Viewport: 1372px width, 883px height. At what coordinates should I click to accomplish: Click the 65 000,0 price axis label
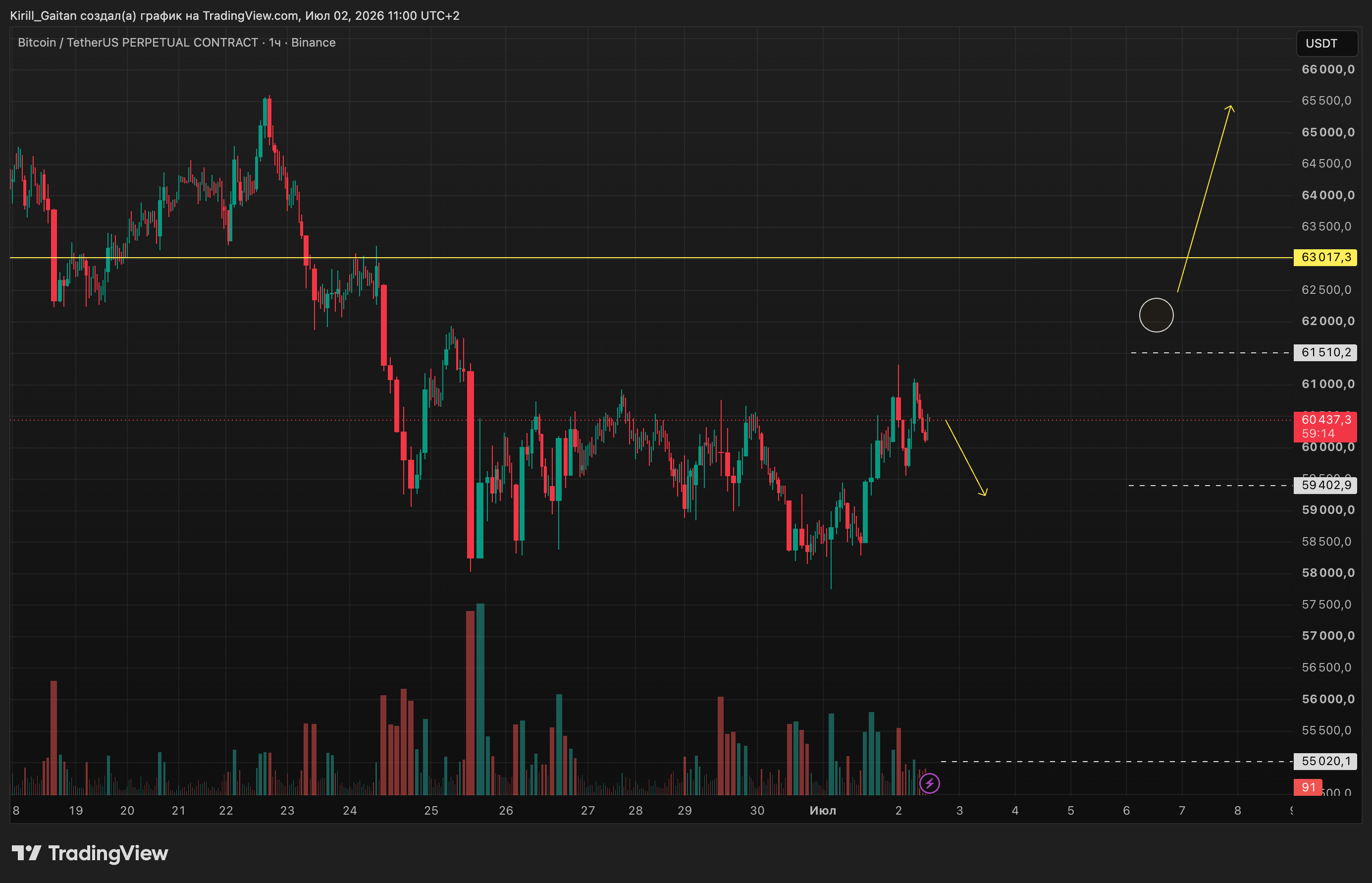tap(1328, 132)
